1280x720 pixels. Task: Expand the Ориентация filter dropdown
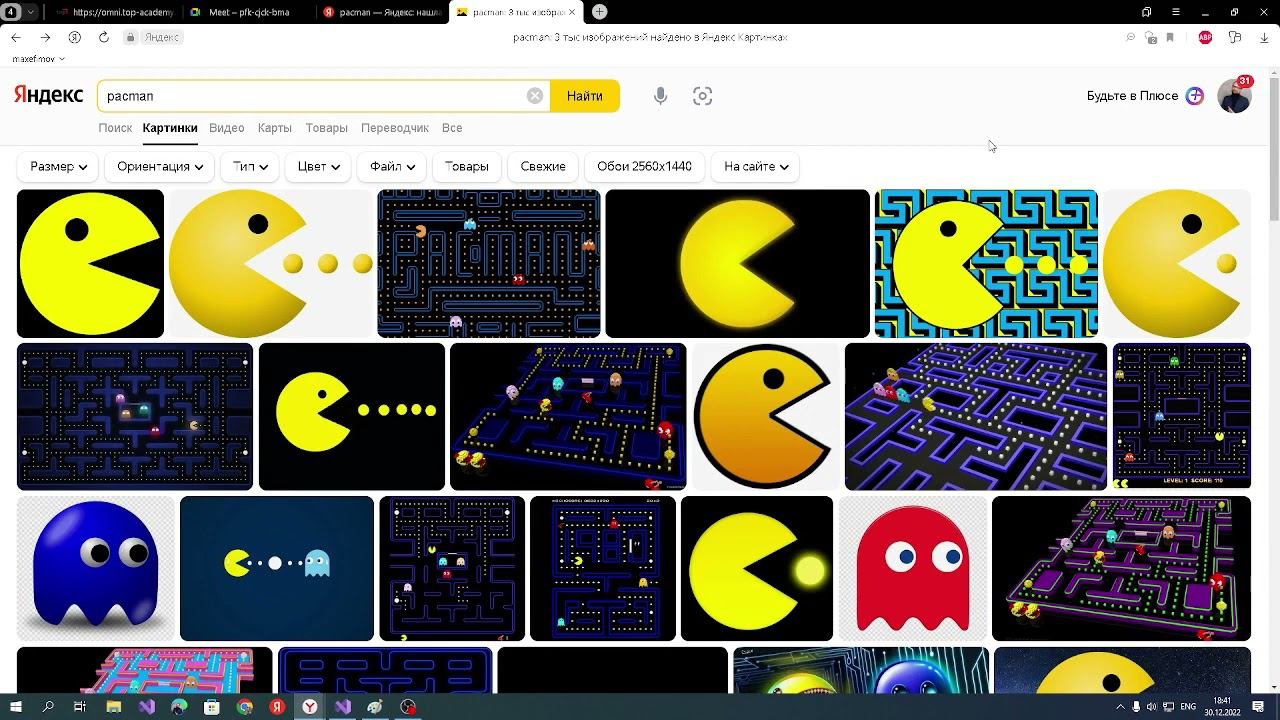[160, 167]
